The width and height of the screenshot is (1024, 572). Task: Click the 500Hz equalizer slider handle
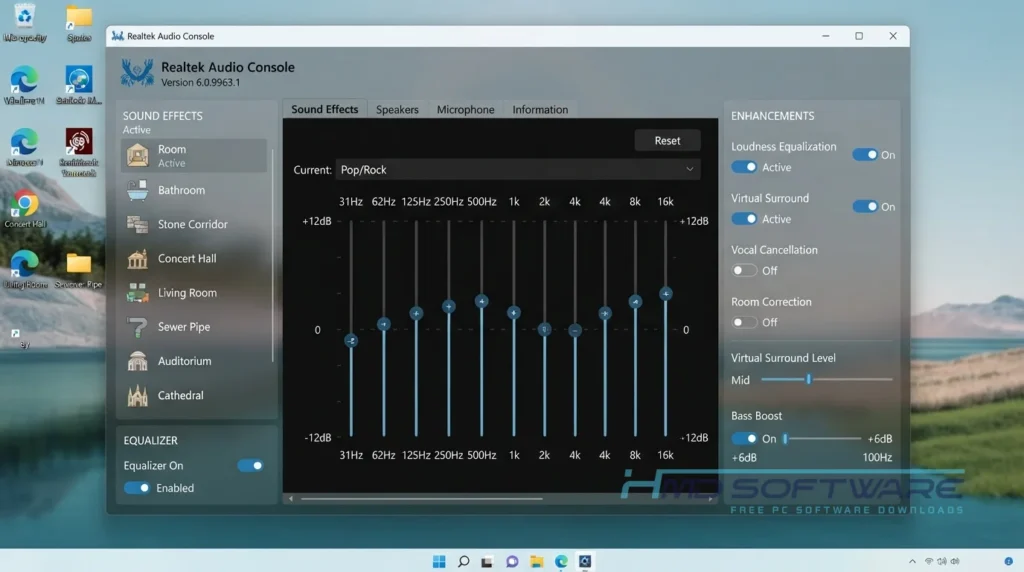point(481,301)
